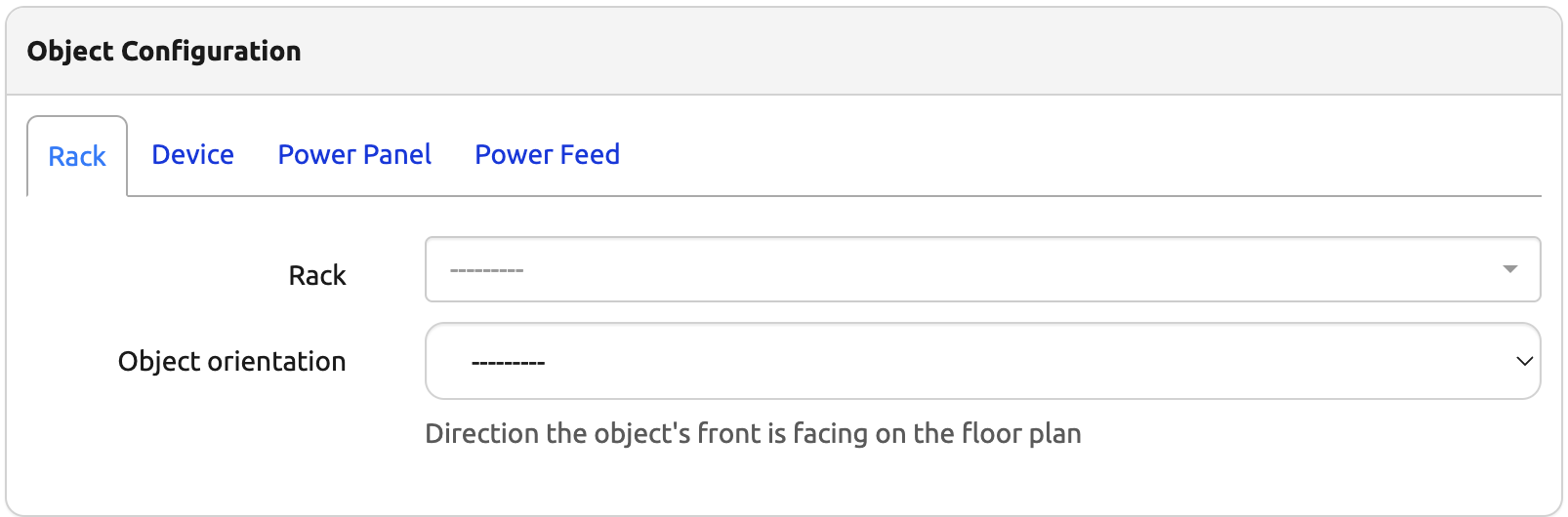Open the Power Panel tab
Screen dimensions: 1568x517
tap(354, 155)
